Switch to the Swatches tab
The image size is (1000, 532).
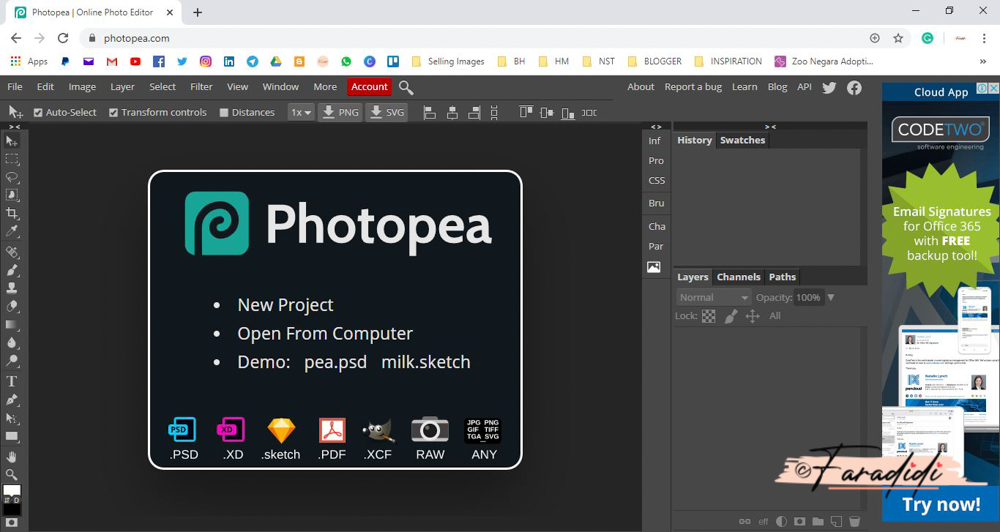point(742,140)
